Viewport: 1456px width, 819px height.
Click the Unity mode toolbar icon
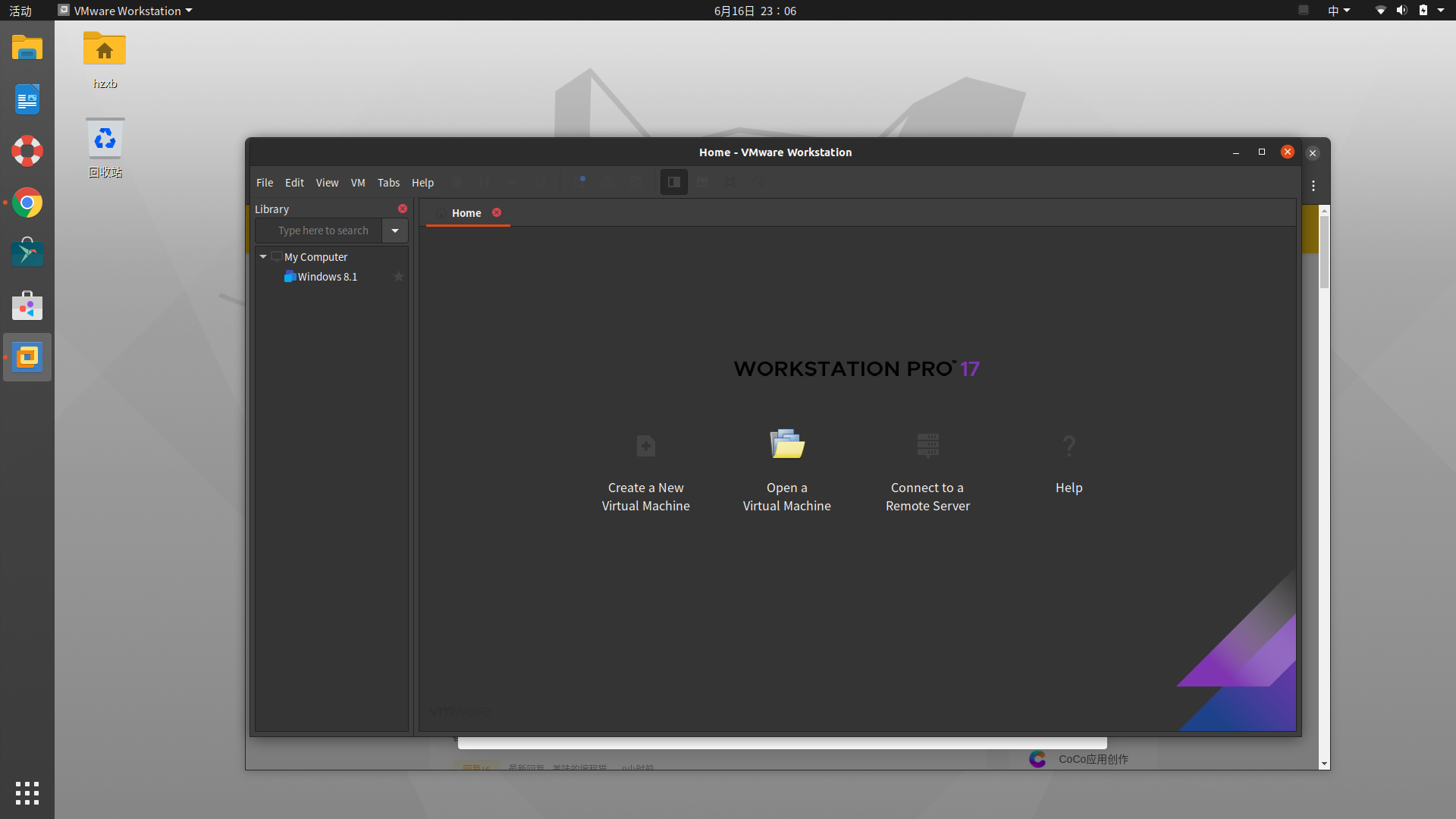758,183
